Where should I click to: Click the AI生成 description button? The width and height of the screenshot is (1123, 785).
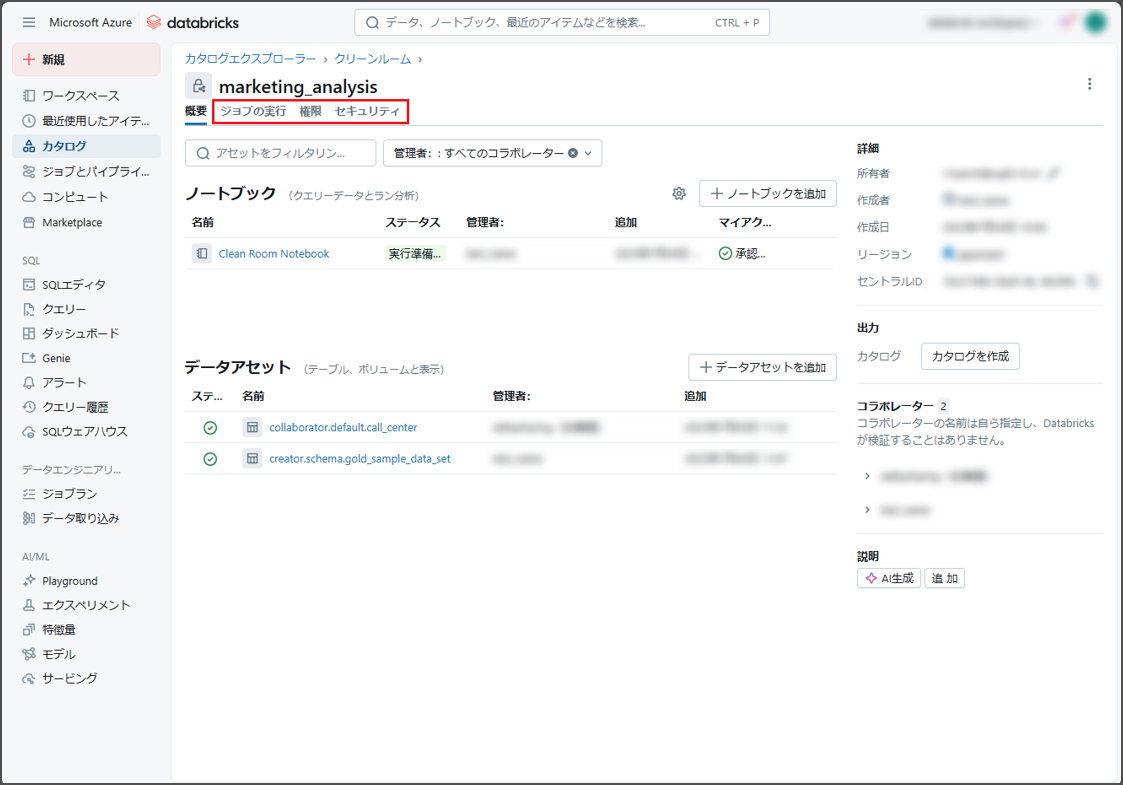(x=889, y=578)
